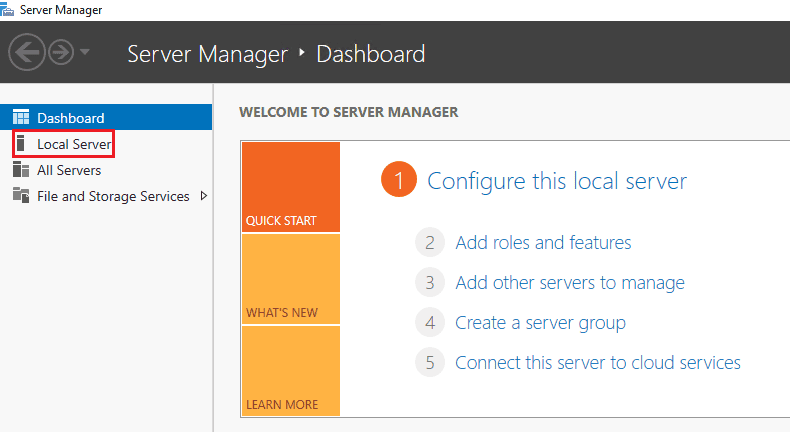
Task: Click Add roles and features link
Action: point(543,242)
